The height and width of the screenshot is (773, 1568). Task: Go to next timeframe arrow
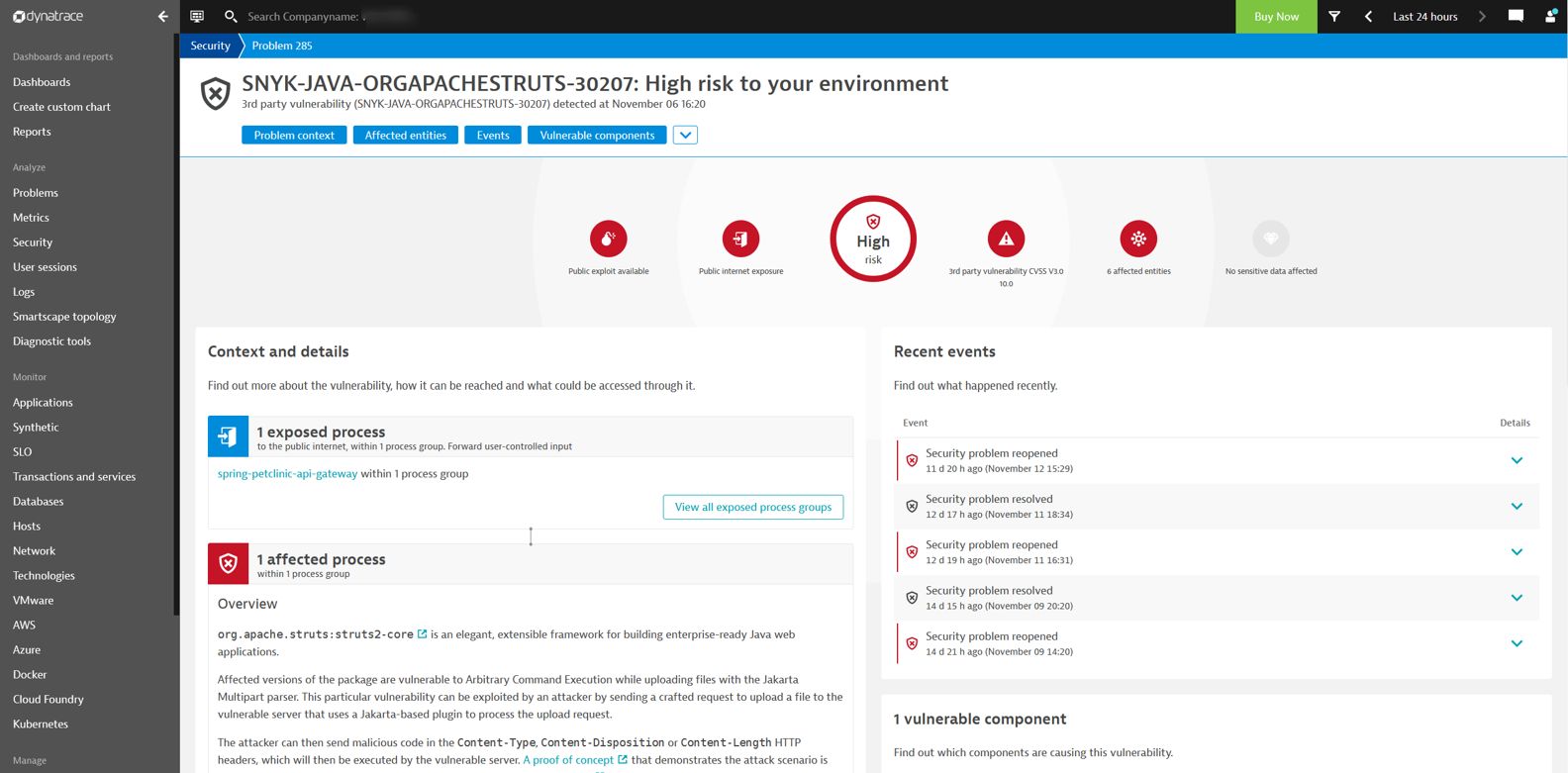(x=1482, y=16)
